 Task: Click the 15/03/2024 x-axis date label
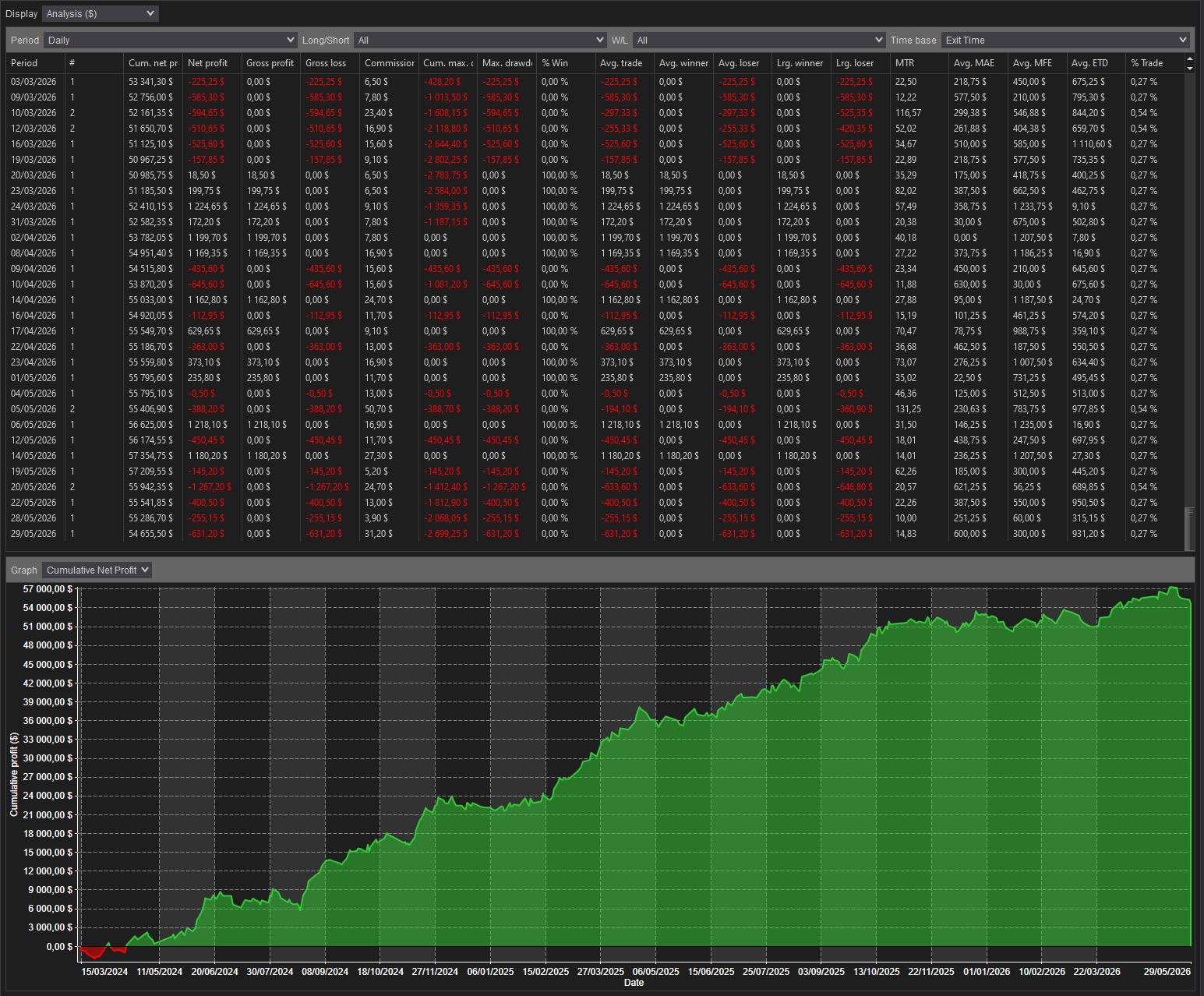(x=104, y=972)
